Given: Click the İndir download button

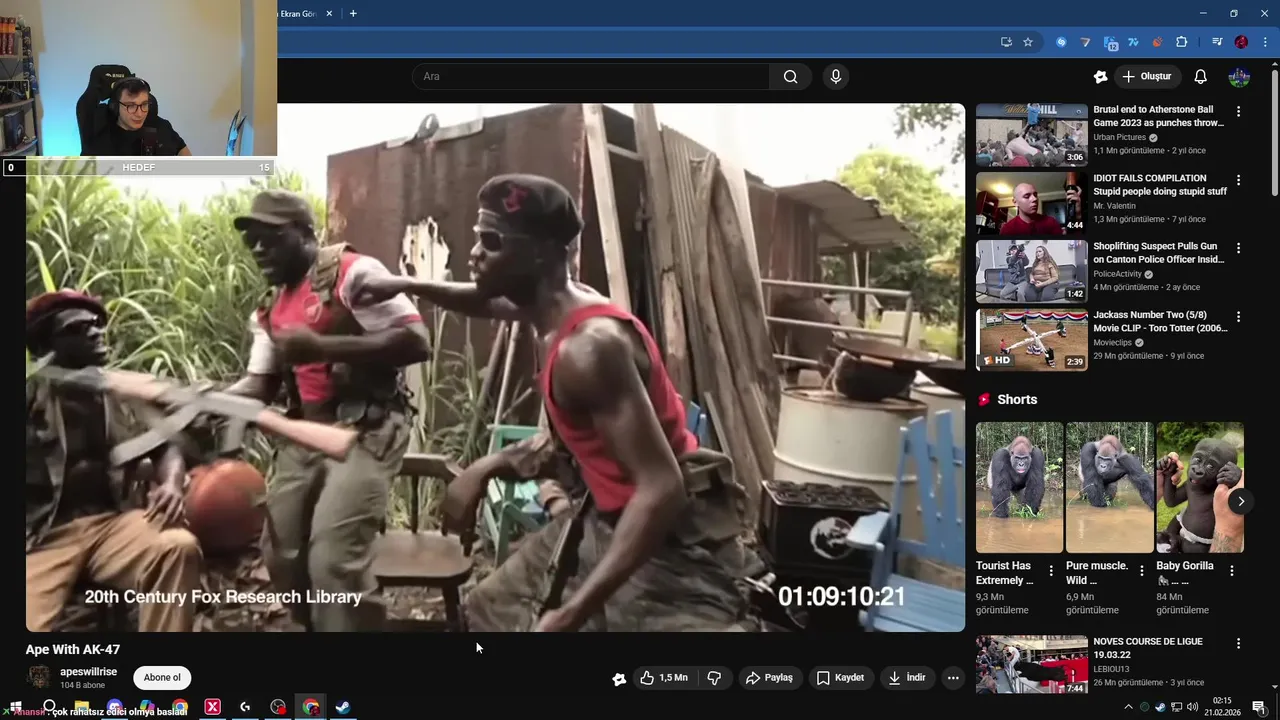Looking at the screenshot, I should tap(907, 678).
